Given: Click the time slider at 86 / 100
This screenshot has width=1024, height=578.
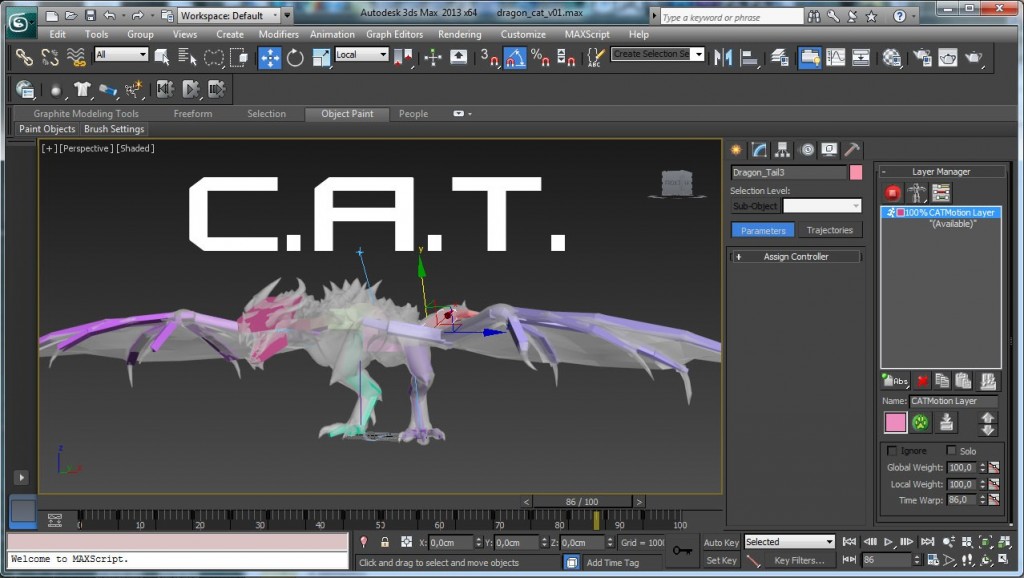Looking at the screenshot, I should coord(583,502).
